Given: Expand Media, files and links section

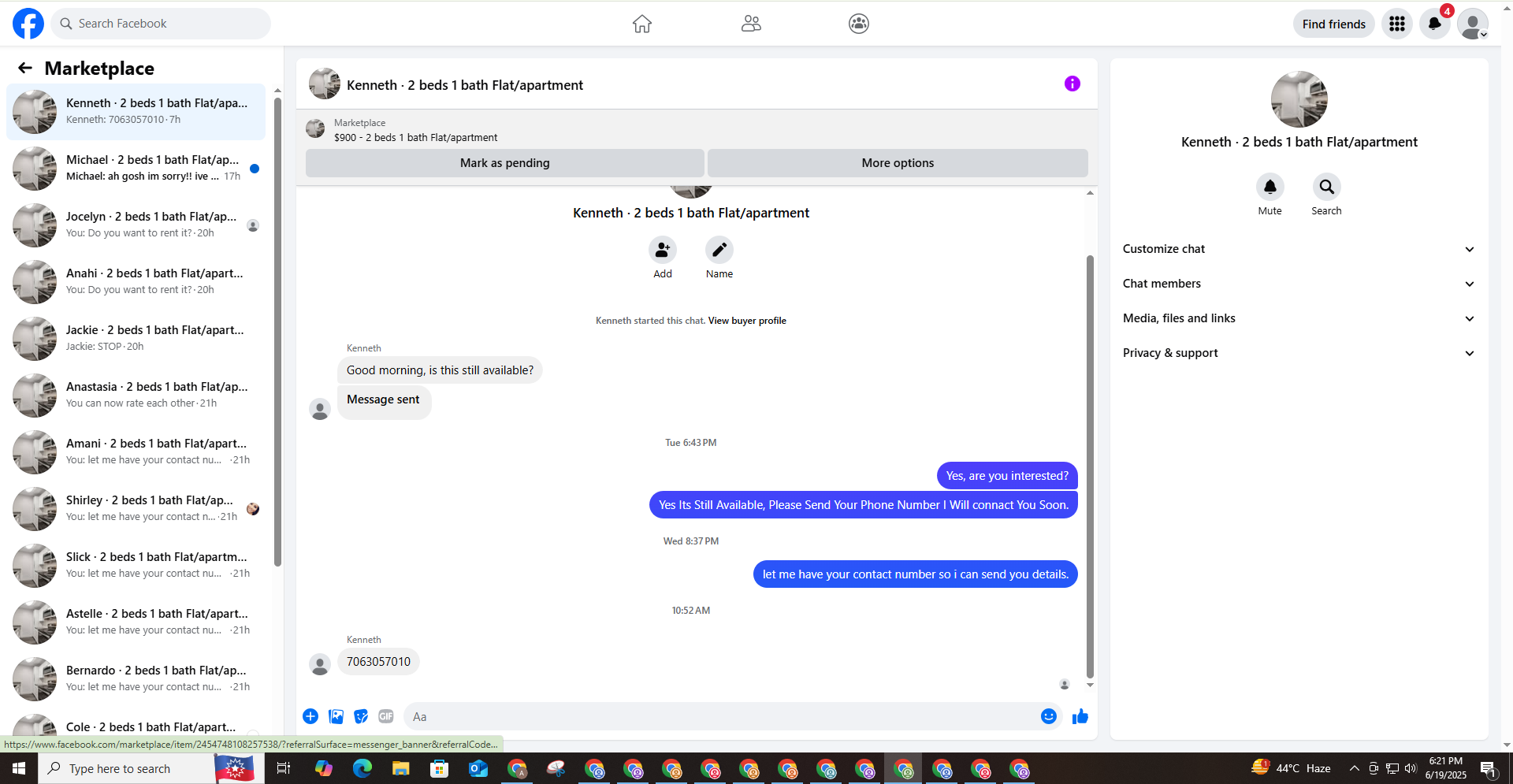Looking at the screenshot, I should (1299, 318).
